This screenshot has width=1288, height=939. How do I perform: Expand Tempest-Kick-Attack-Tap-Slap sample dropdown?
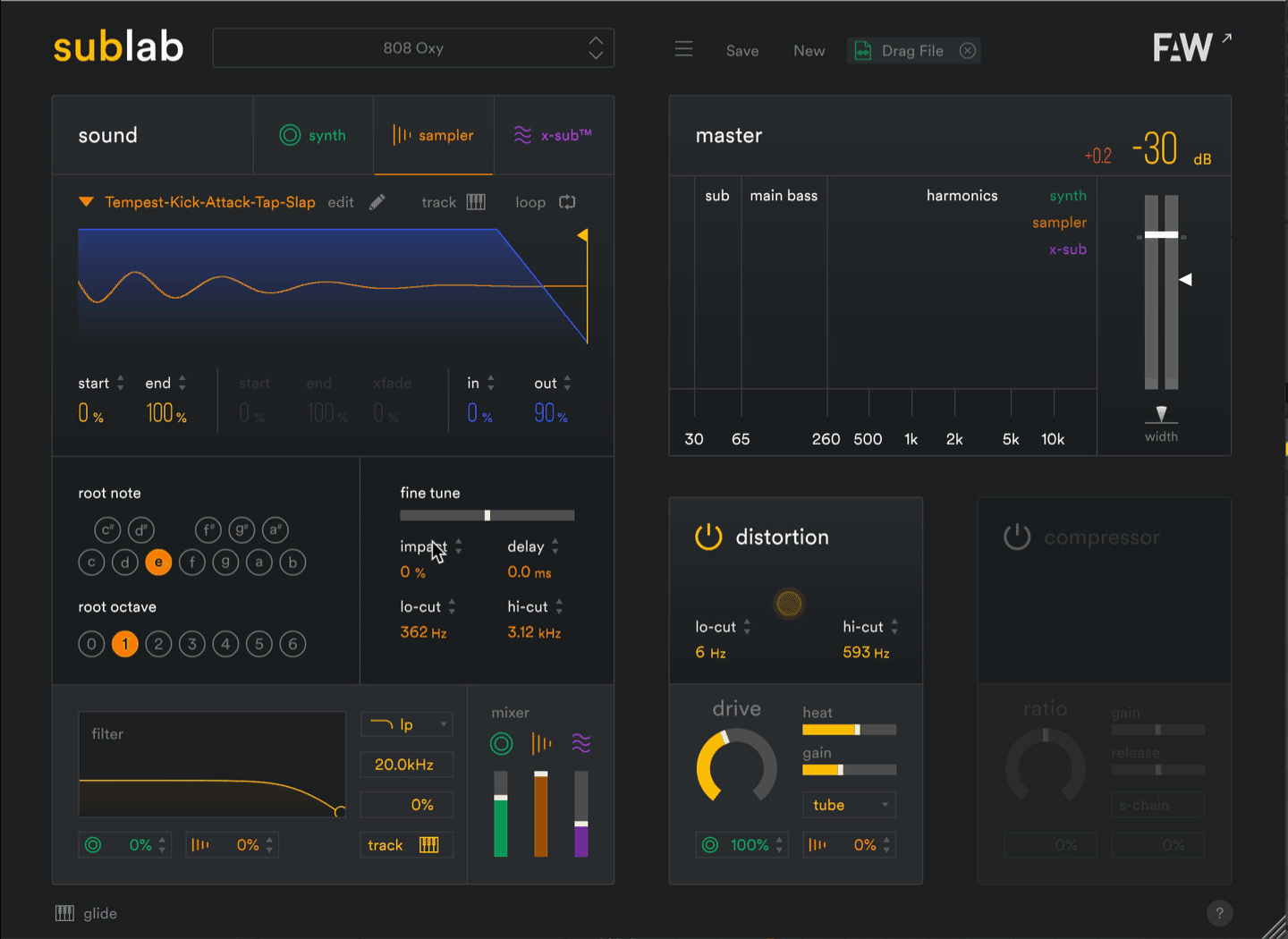(x=86, y=202)
